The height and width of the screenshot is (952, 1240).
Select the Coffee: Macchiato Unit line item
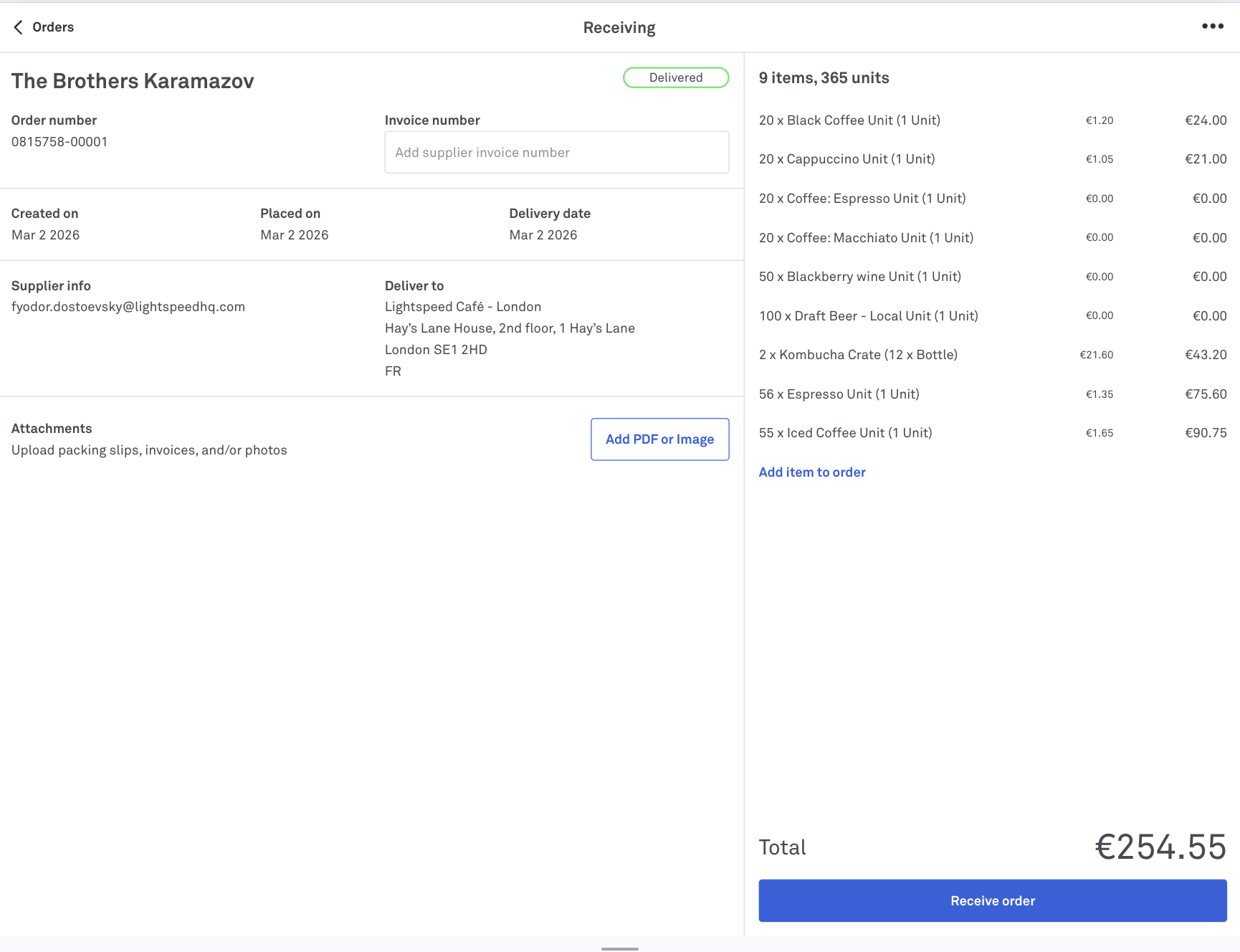click(x=866, y=238)
